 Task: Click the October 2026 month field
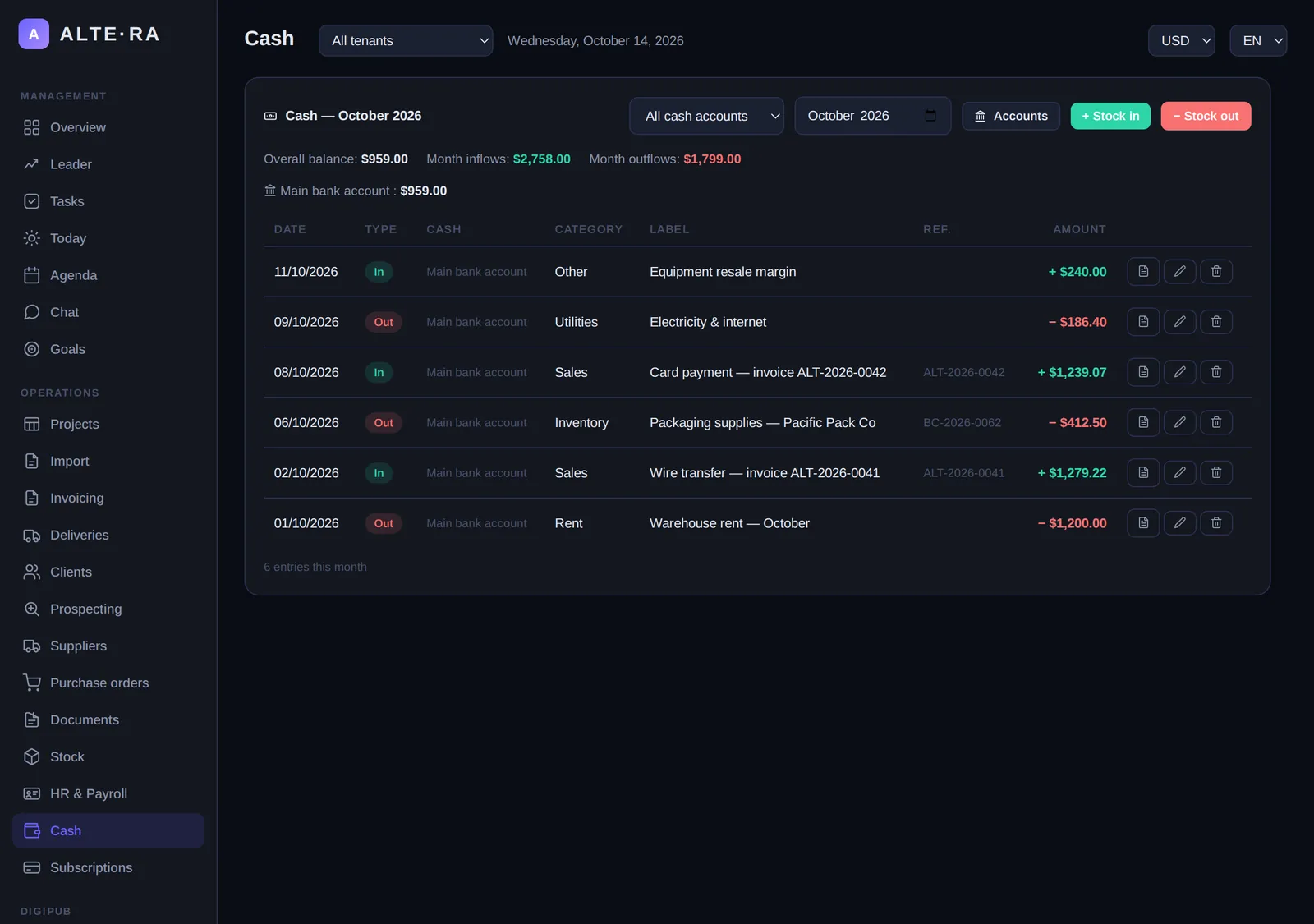pyautogui.click(x=872, y=116)
